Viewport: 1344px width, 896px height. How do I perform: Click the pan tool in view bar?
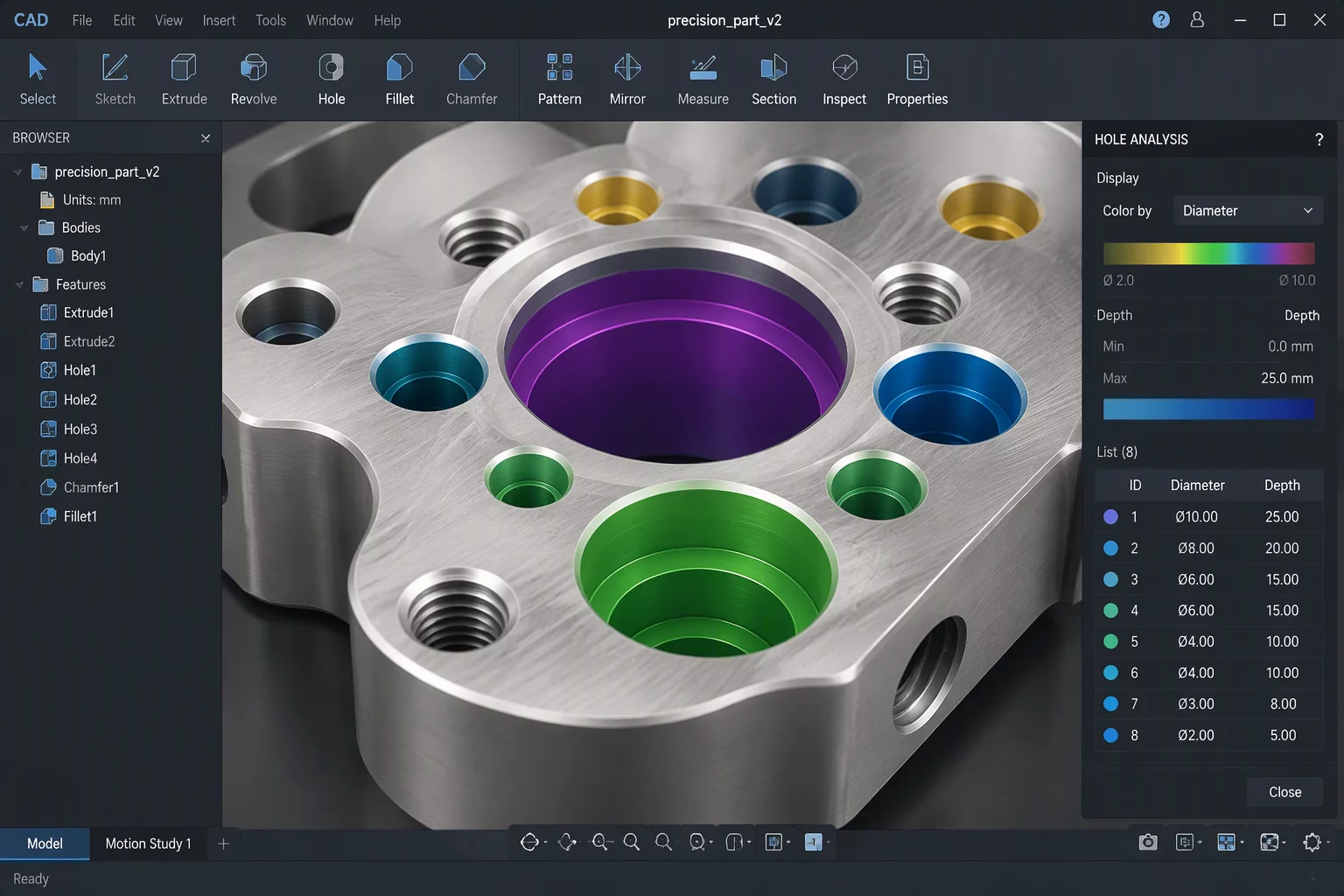pos(567,842)
